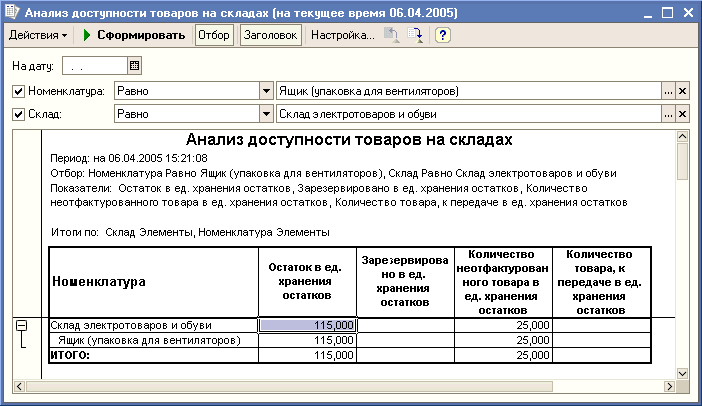702x406 pixels.
Task: Open the Действия menu
Action: 38,36
